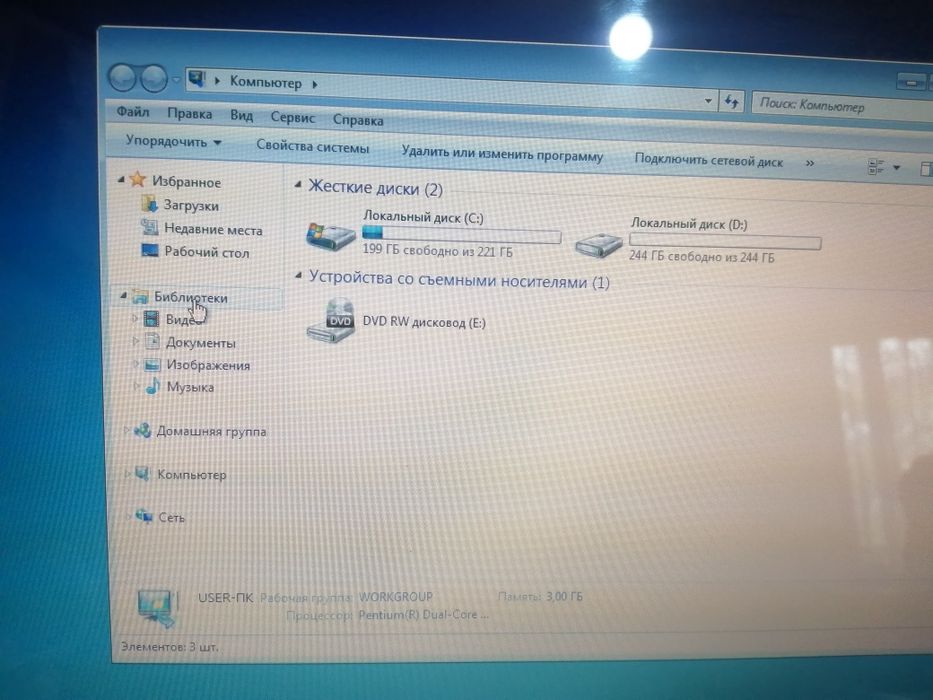Image resolution: width=933 pixels, height=700 pixels.
Task: Click the Рабочий стол icon
Action: (149, 250)
